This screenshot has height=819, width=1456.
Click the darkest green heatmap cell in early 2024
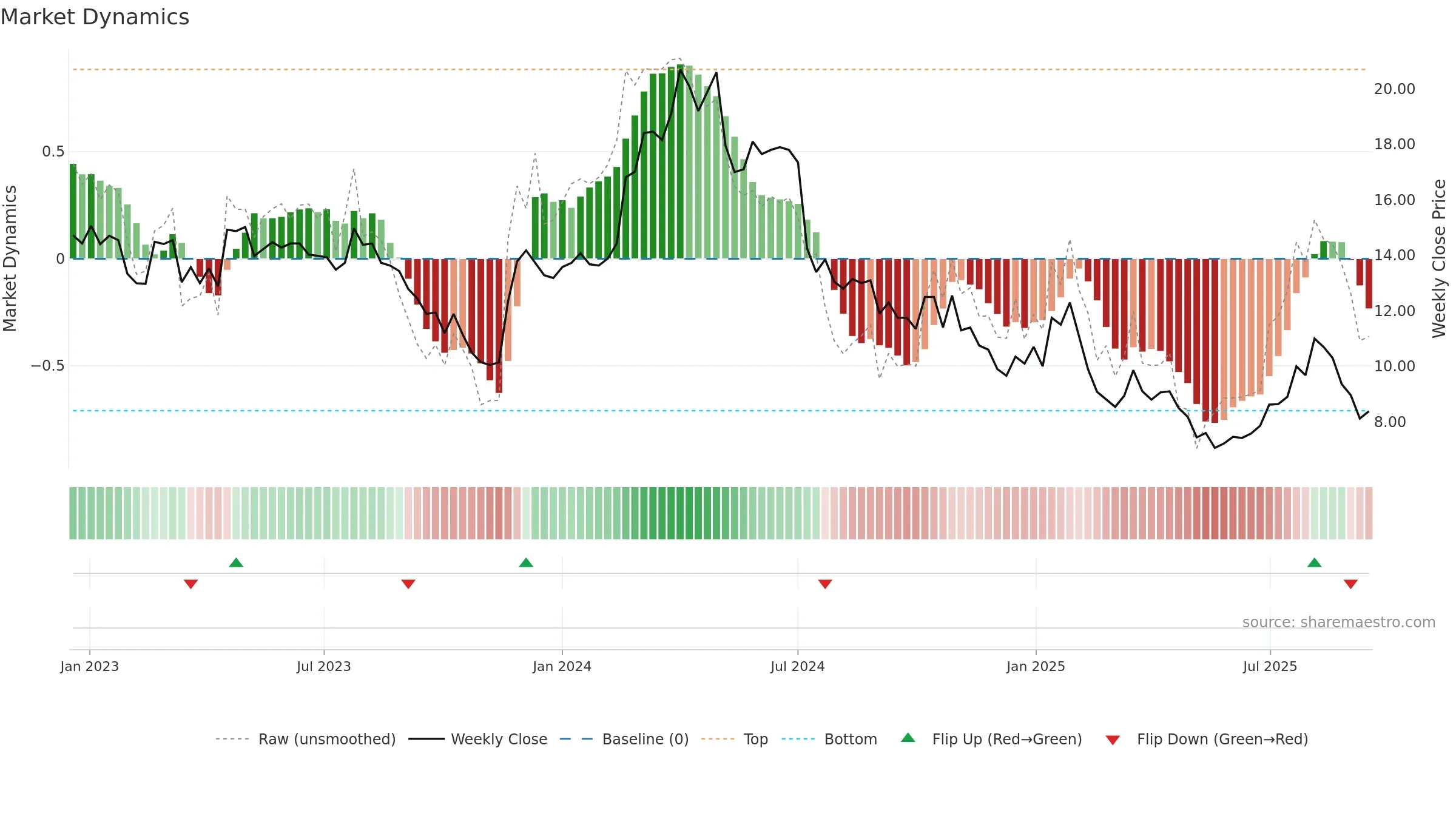pos(680,513)
